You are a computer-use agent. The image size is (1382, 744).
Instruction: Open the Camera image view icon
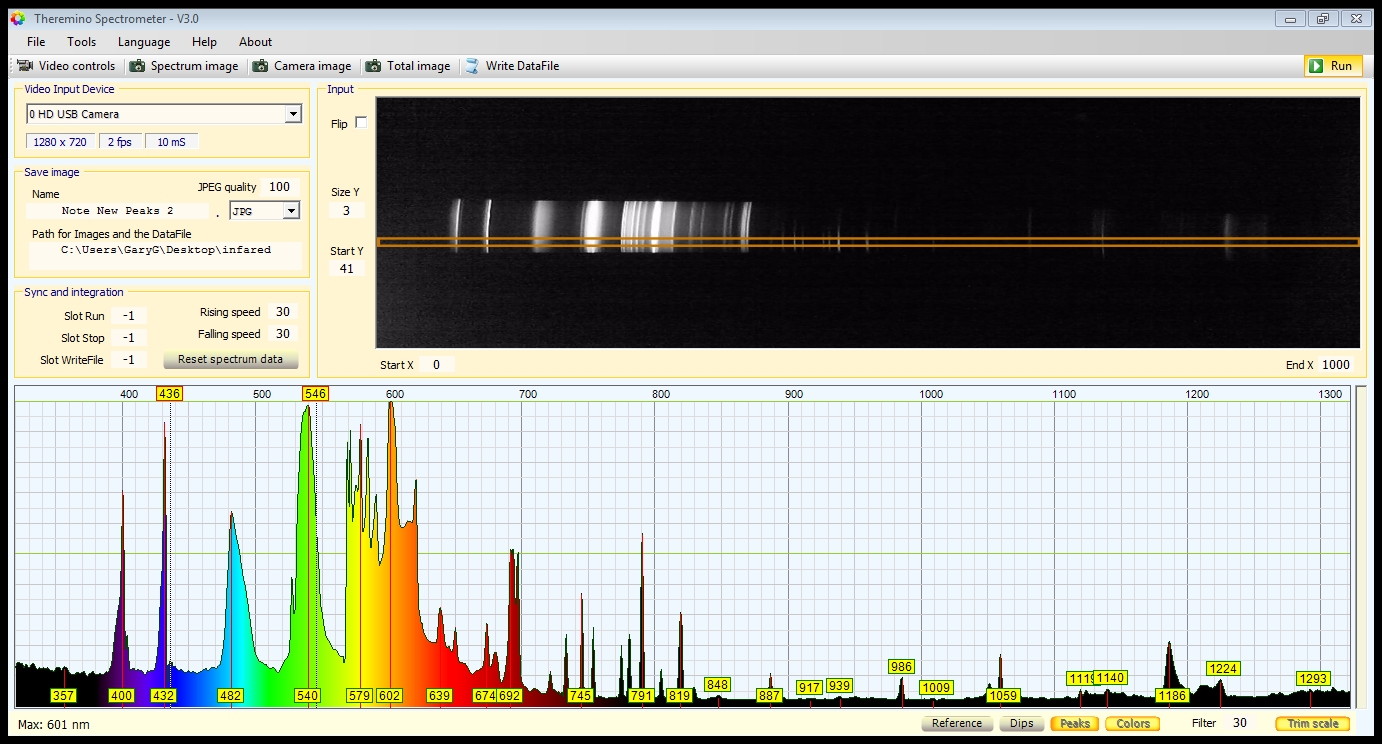tap(260, 66)
